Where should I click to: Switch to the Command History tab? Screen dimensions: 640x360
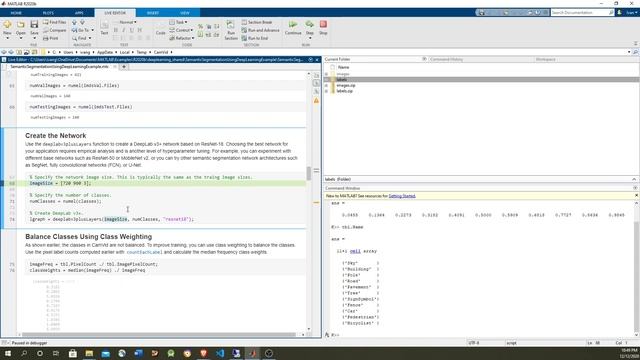pyautogui.click(x=447, y=60)
